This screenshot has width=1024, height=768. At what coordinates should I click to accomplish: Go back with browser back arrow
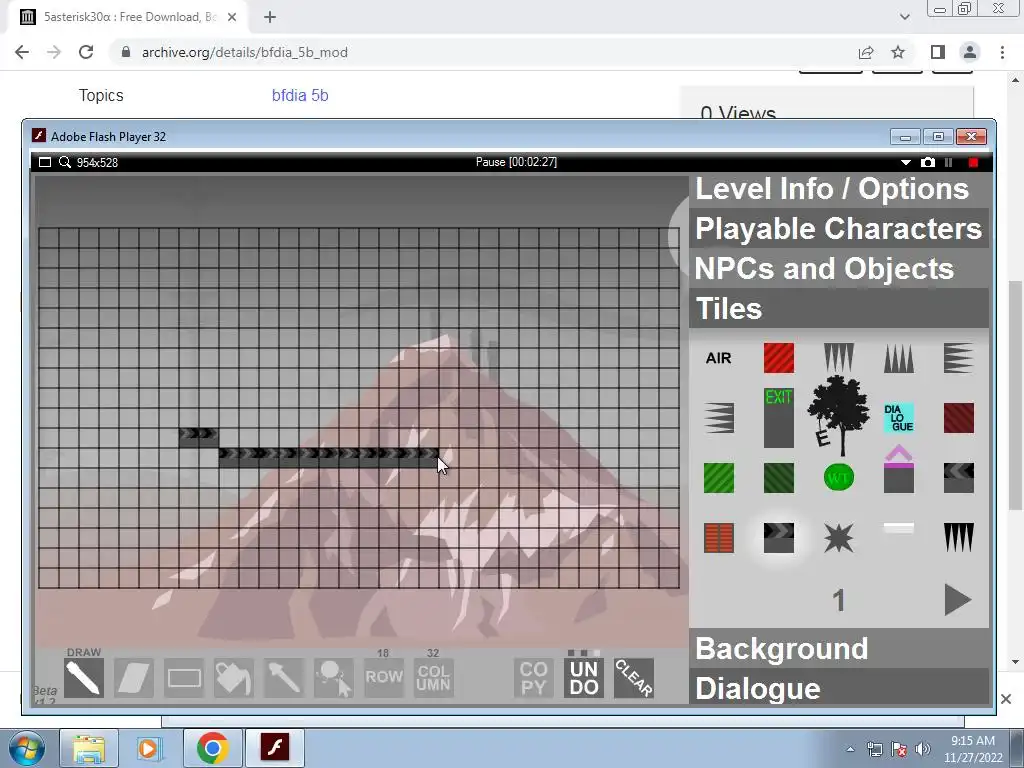point(22,52)
